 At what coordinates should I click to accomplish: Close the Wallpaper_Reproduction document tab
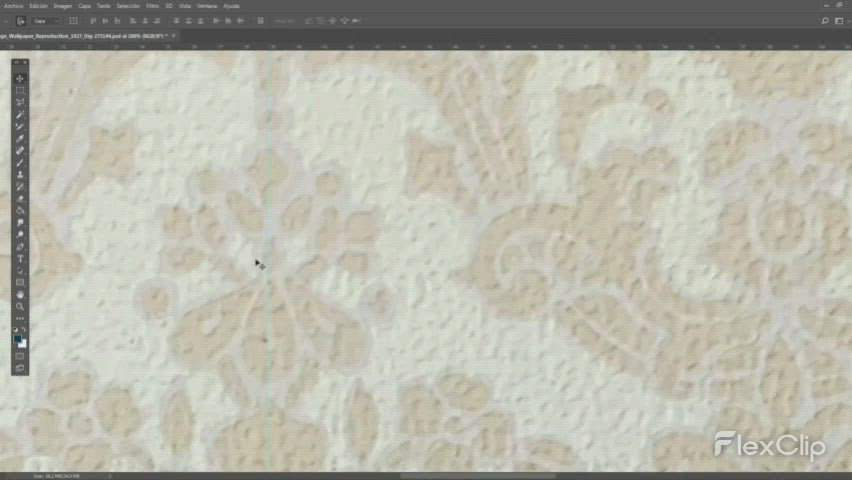175,35
